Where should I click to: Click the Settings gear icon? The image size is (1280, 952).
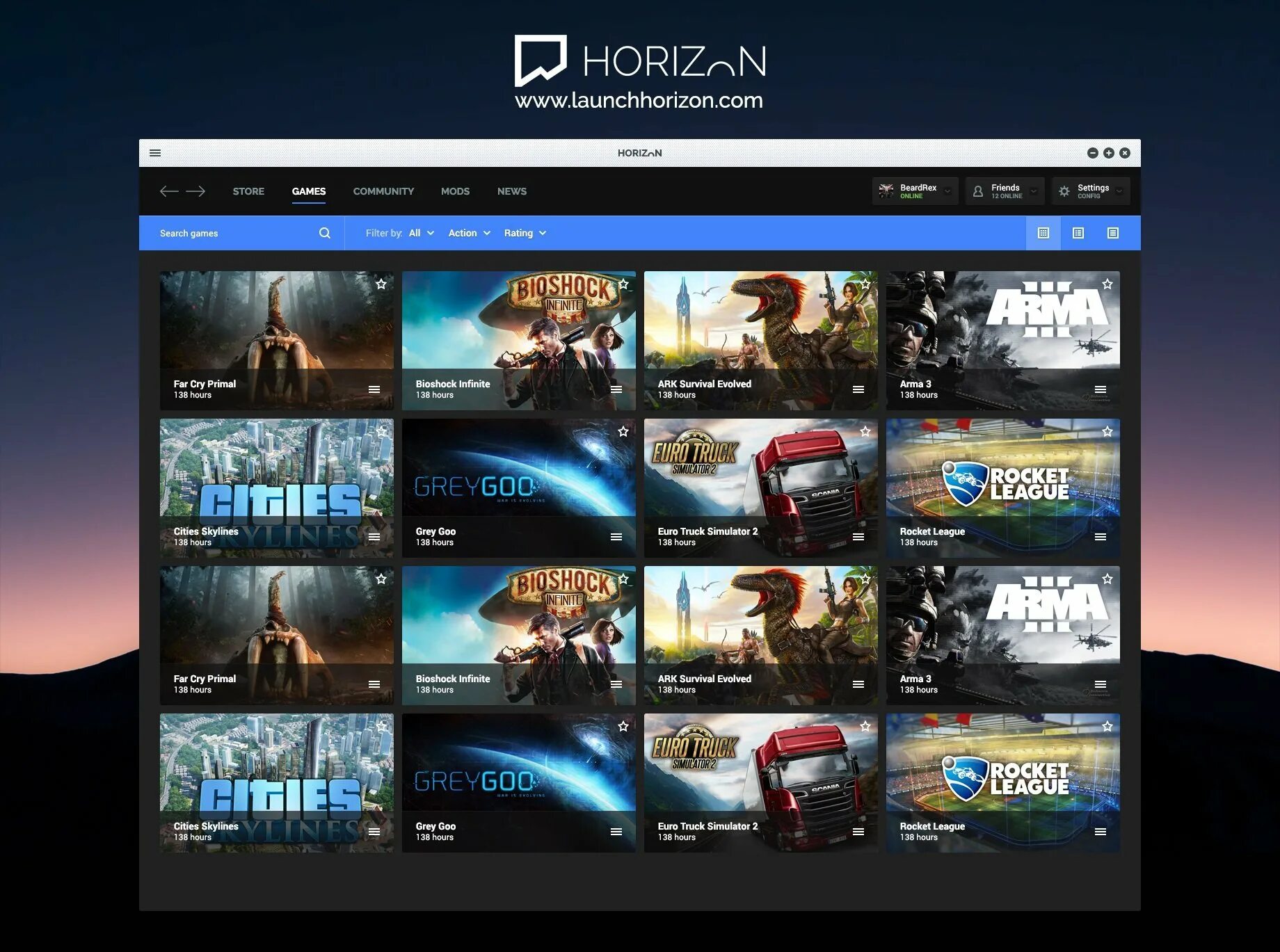[1064, 191]
